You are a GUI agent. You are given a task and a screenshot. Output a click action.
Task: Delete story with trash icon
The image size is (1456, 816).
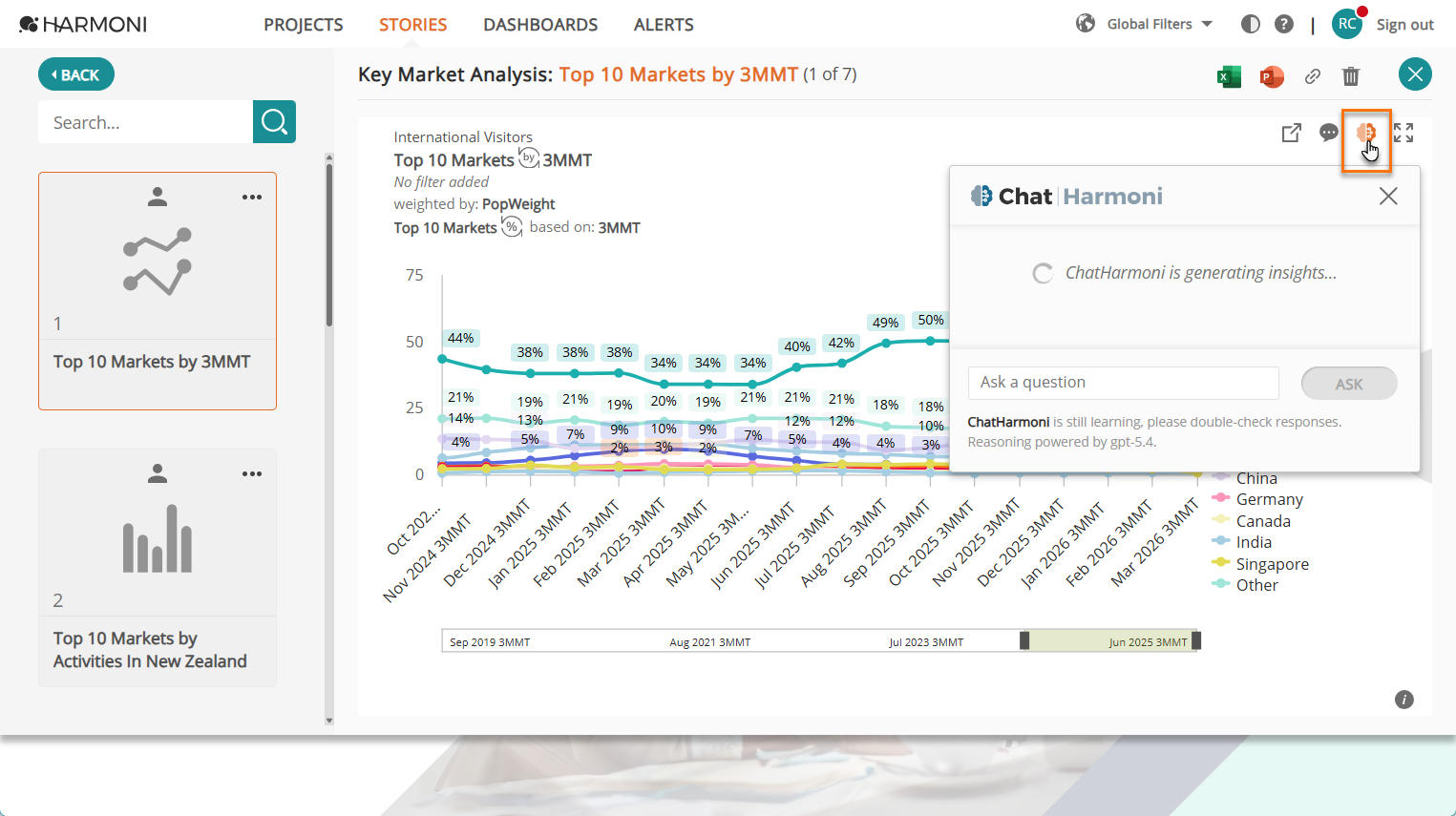(x=1351, y=76)
